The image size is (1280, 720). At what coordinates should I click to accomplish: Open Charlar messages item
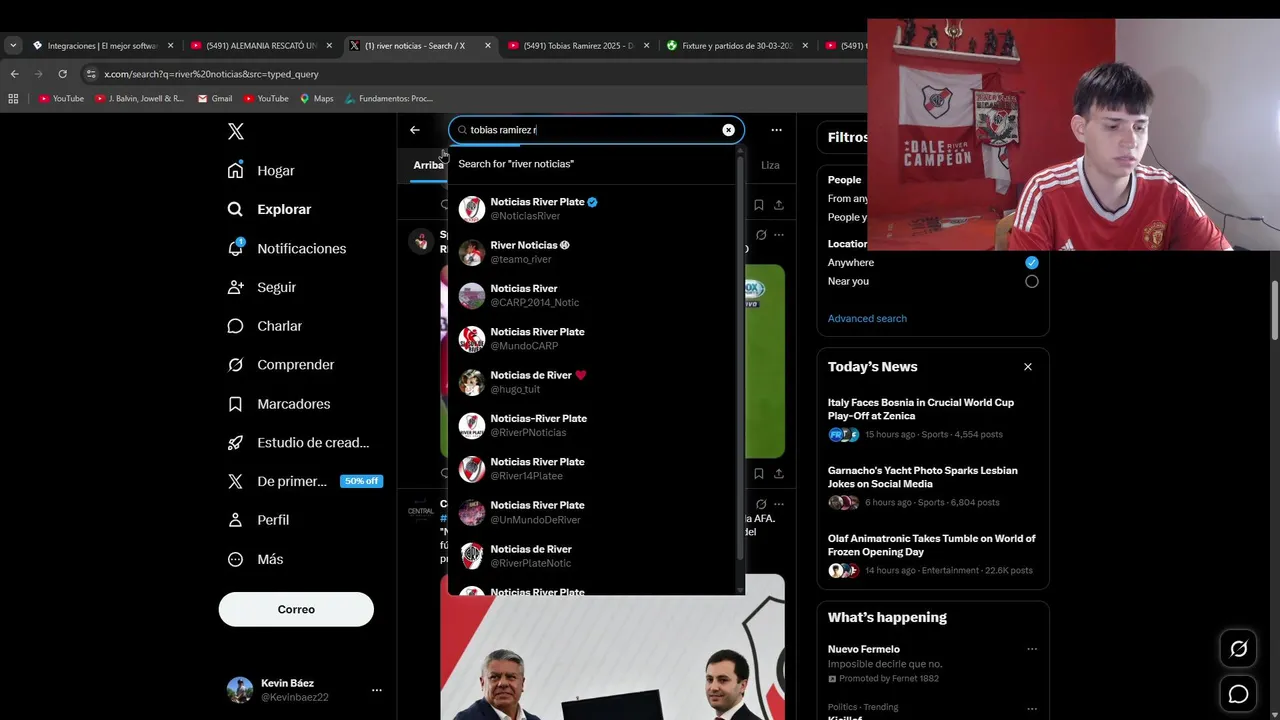click(x=264, y=326)
